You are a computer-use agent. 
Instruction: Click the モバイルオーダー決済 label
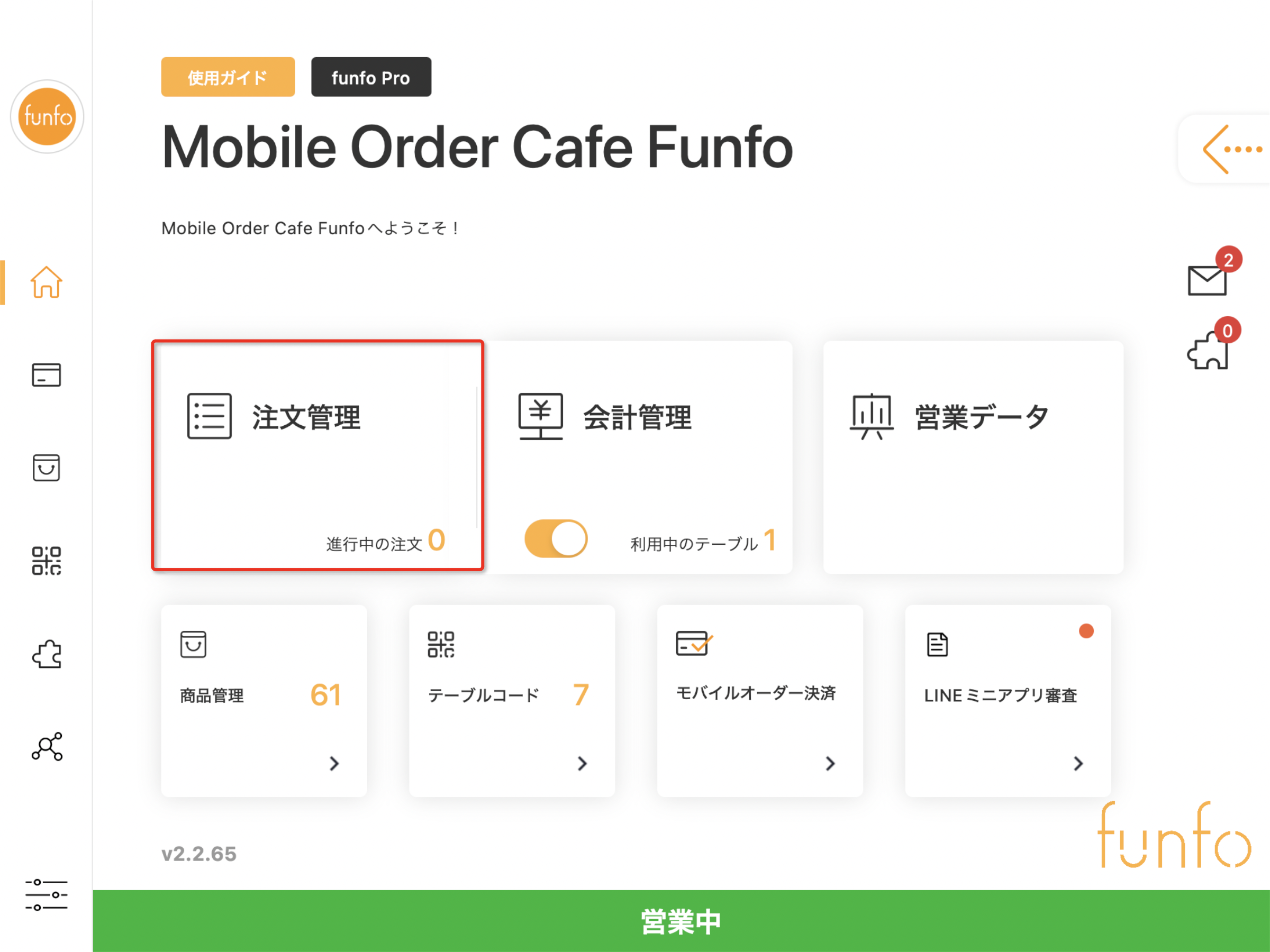tap(756, 693)
